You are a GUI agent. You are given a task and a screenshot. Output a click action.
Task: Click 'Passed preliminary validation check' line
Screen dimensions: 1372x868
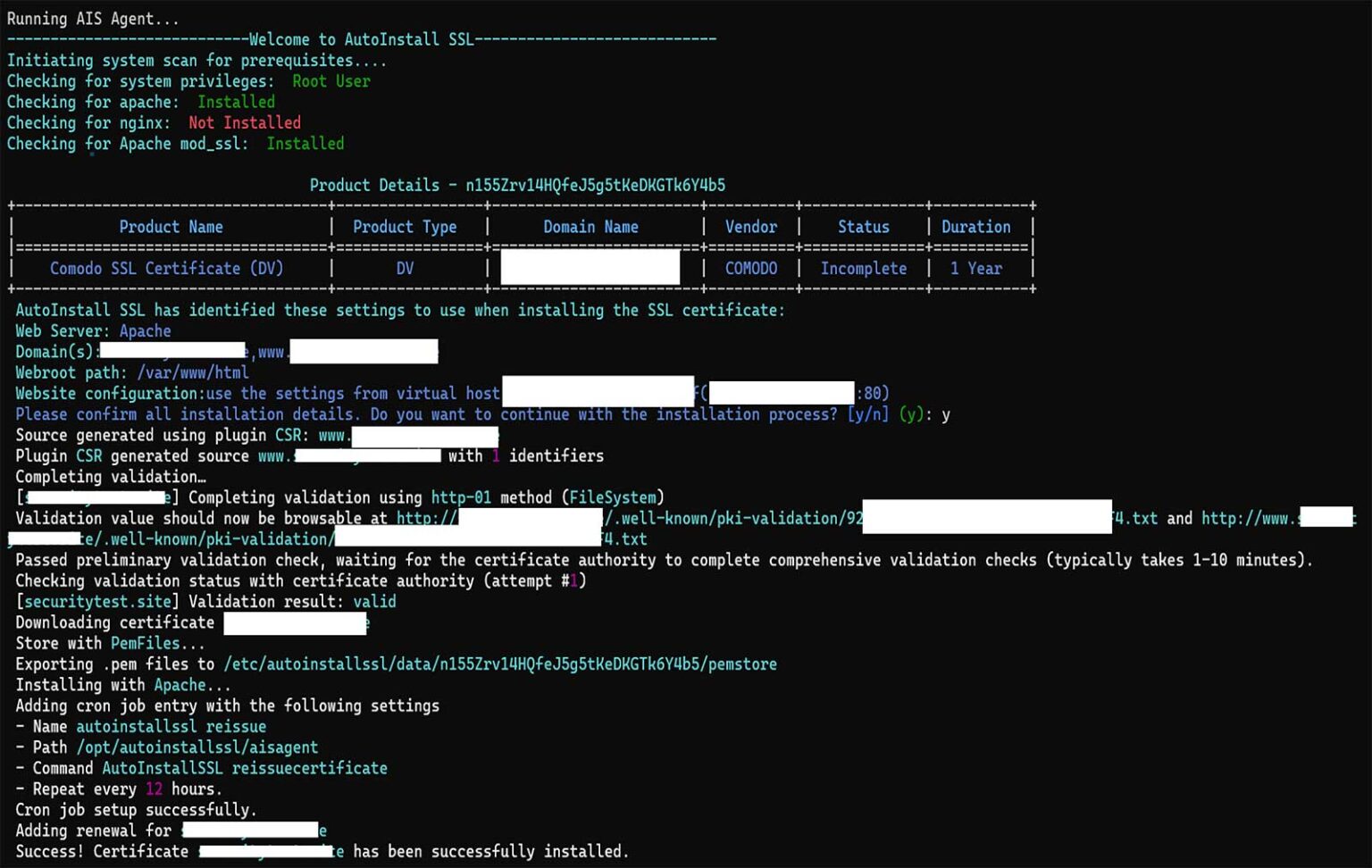(x=664, y=560)
